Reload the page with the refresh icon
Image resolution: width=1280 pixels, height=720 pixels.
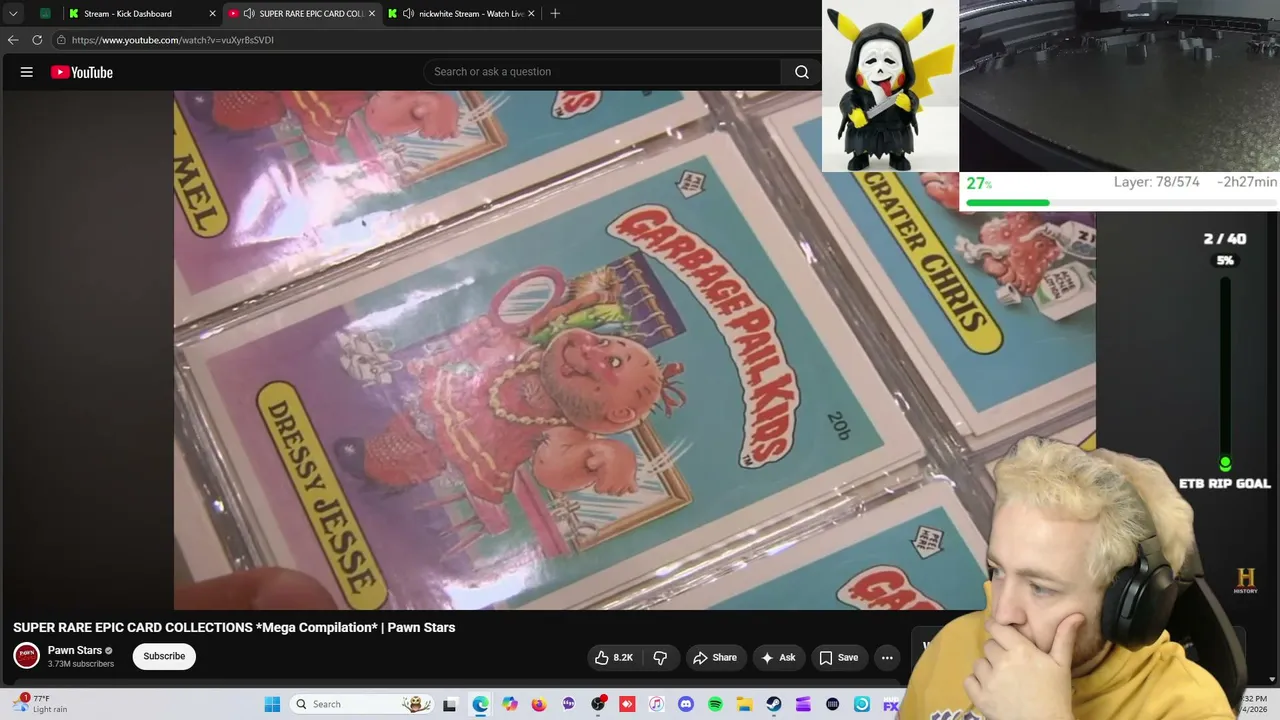click(x=37, y=40)
